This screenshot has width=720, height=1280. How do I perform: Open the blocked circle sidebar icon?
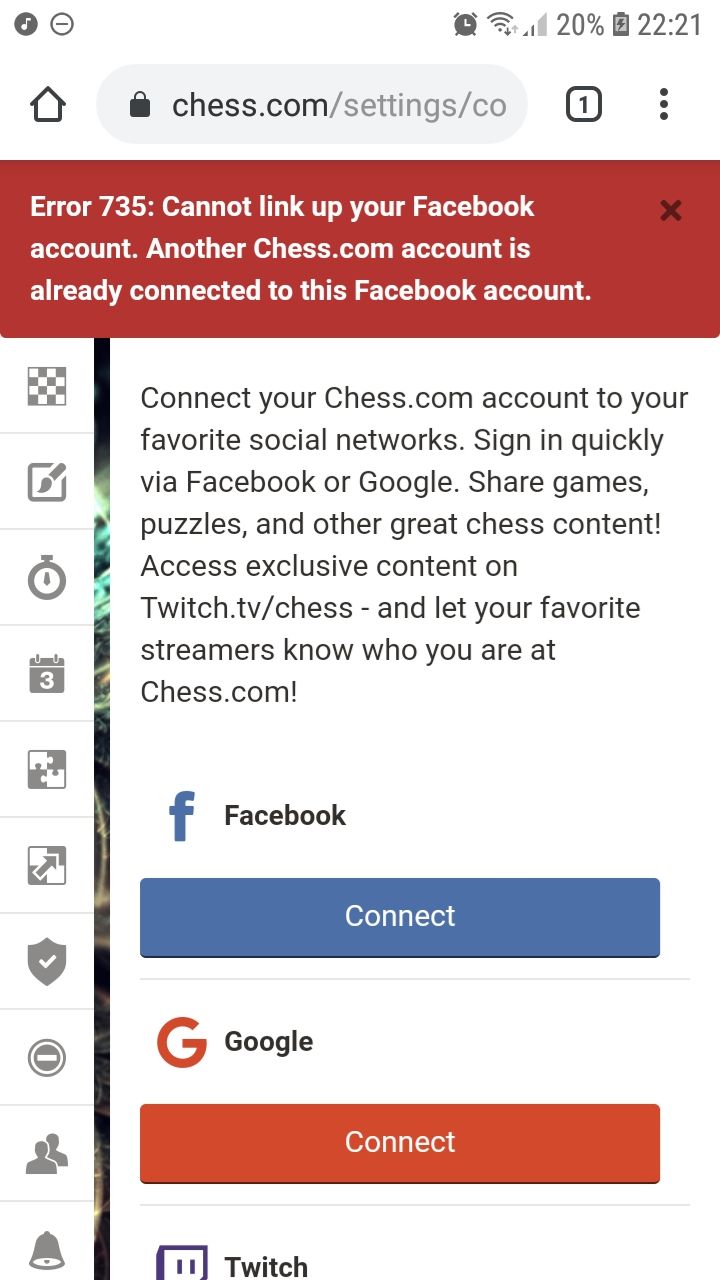46,1058
